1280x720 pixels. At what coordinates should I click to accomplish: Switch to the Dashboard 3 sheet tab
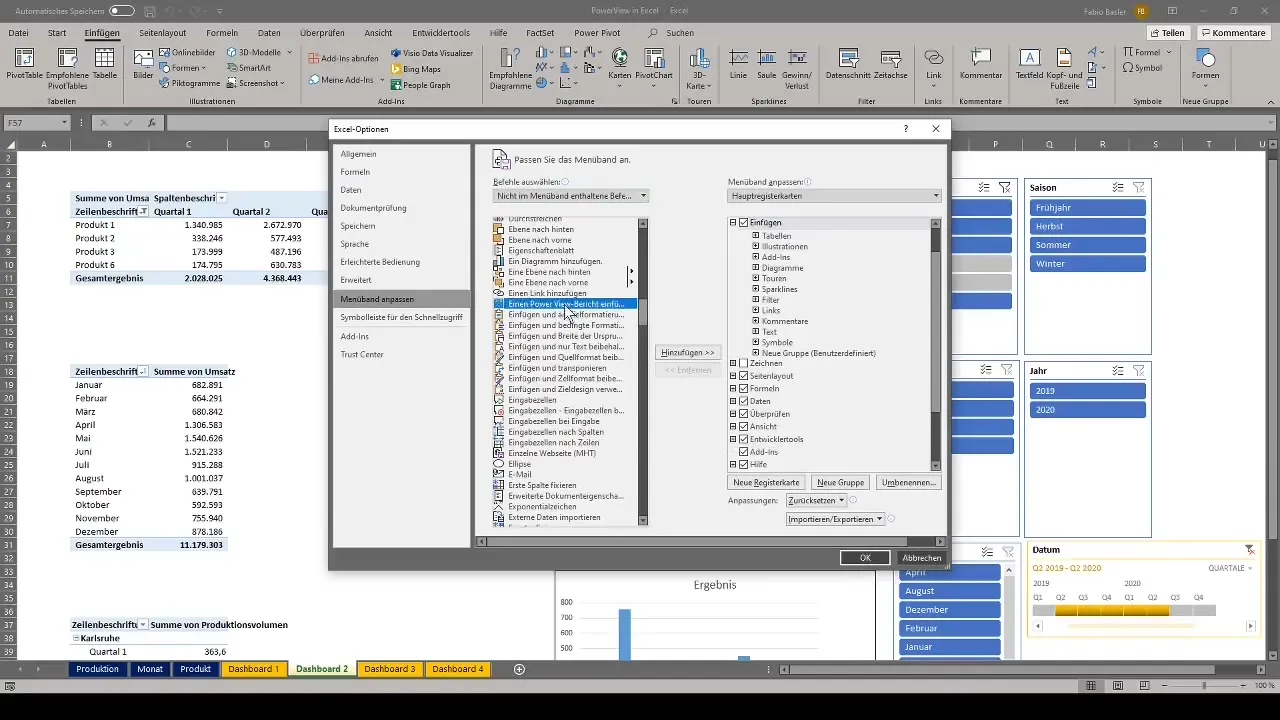click(390, 669)
